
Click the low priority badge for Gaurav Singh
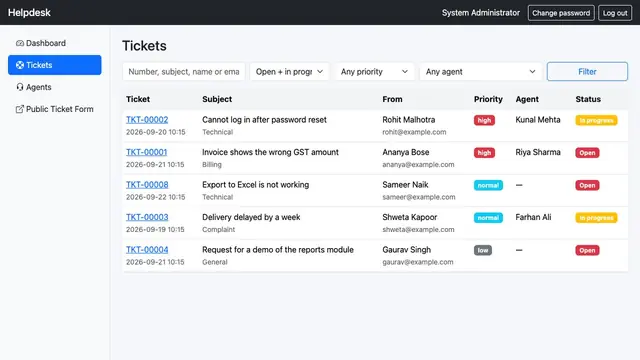(x=483, y=250)
